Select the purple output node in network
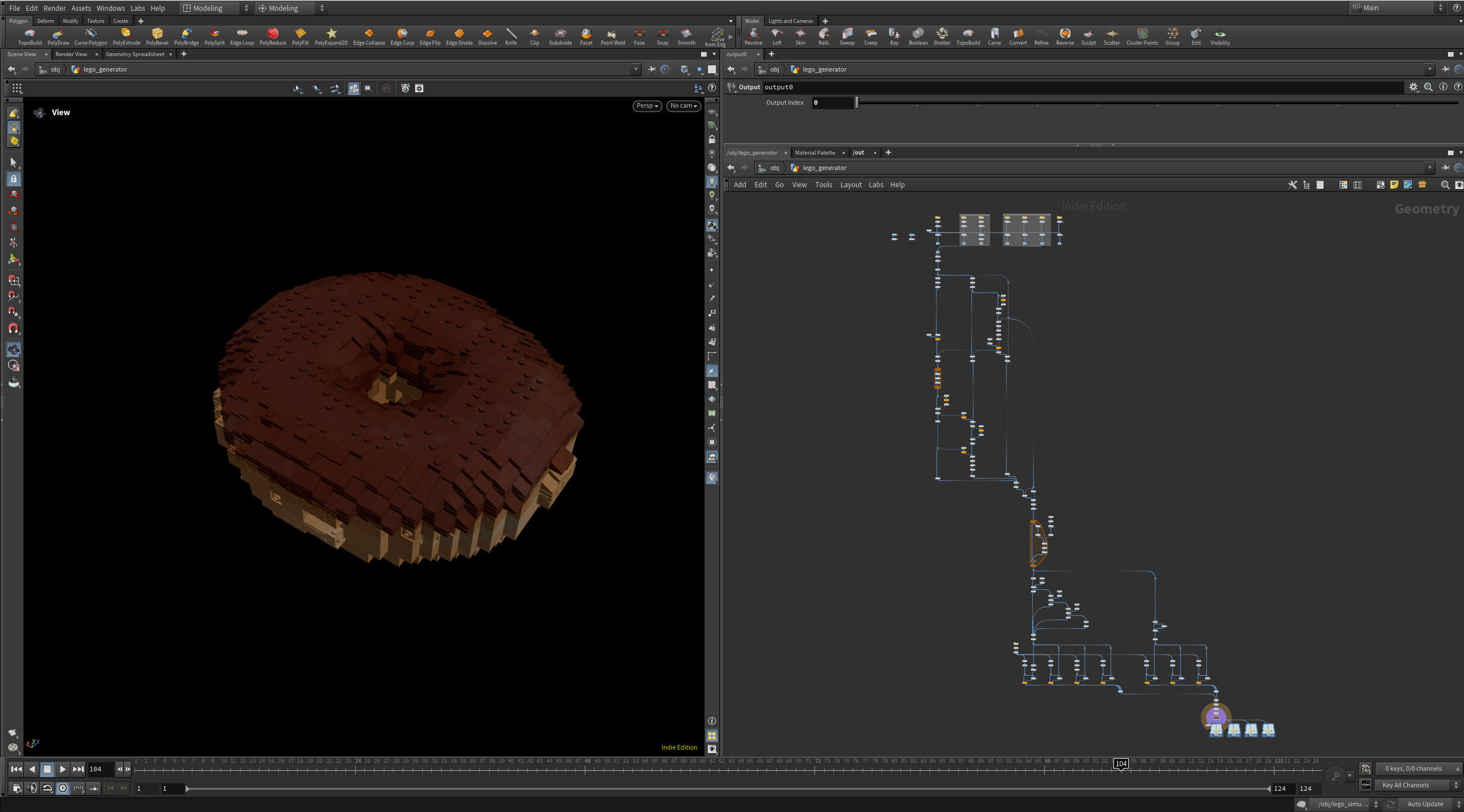This screenshot has height=812, width=1464. pyautogui.click(x=1215, y=716)
